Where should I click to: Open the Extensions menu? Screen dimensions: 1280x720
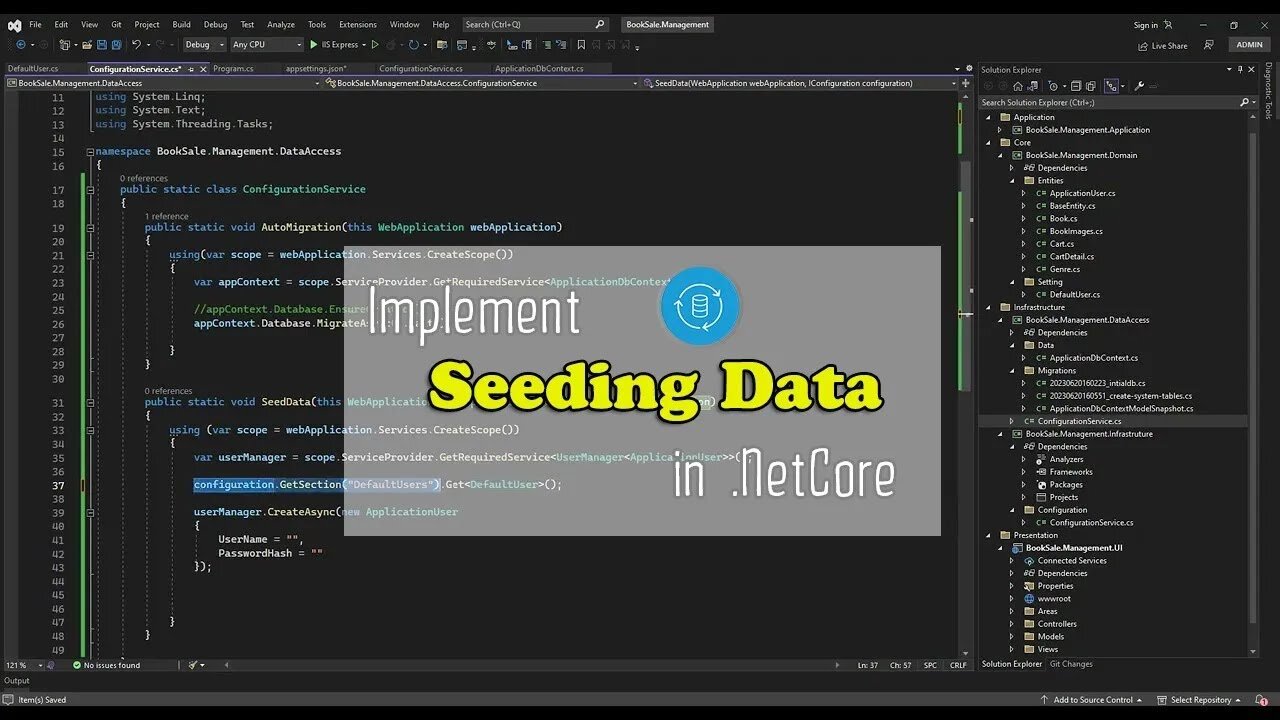358,24
